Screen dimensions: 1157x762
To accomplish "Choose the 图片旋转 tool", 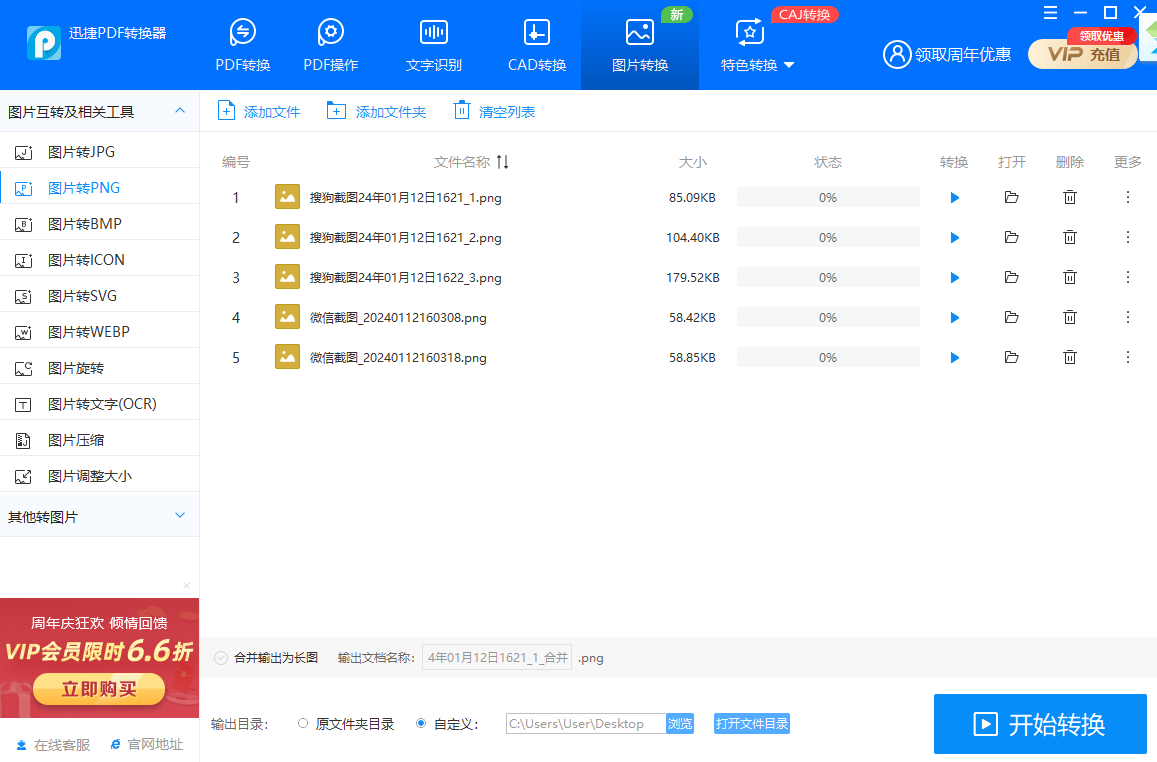I will 100,368.
